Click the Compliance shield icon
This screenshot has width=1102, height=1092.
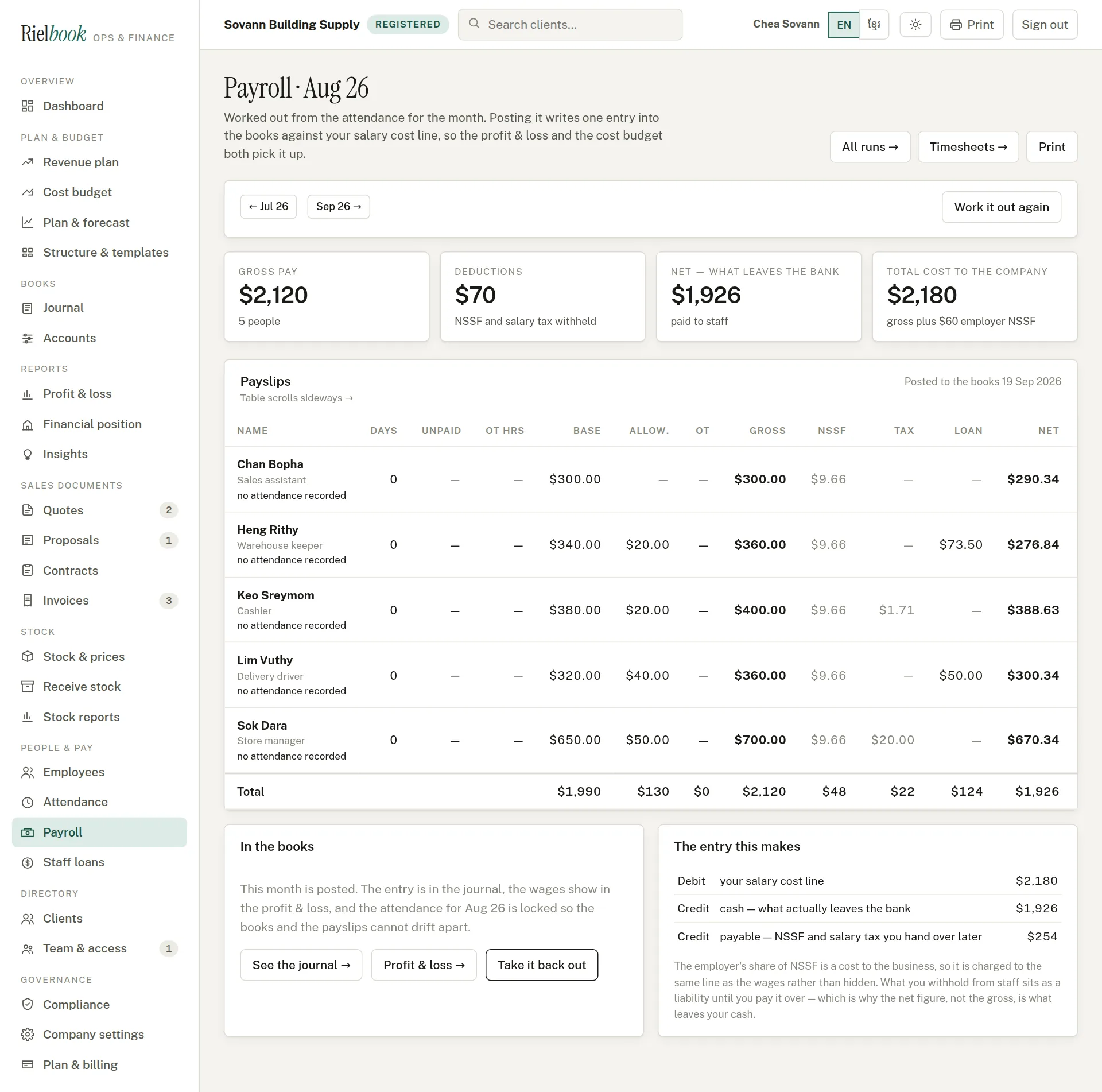pos(28,1005)
